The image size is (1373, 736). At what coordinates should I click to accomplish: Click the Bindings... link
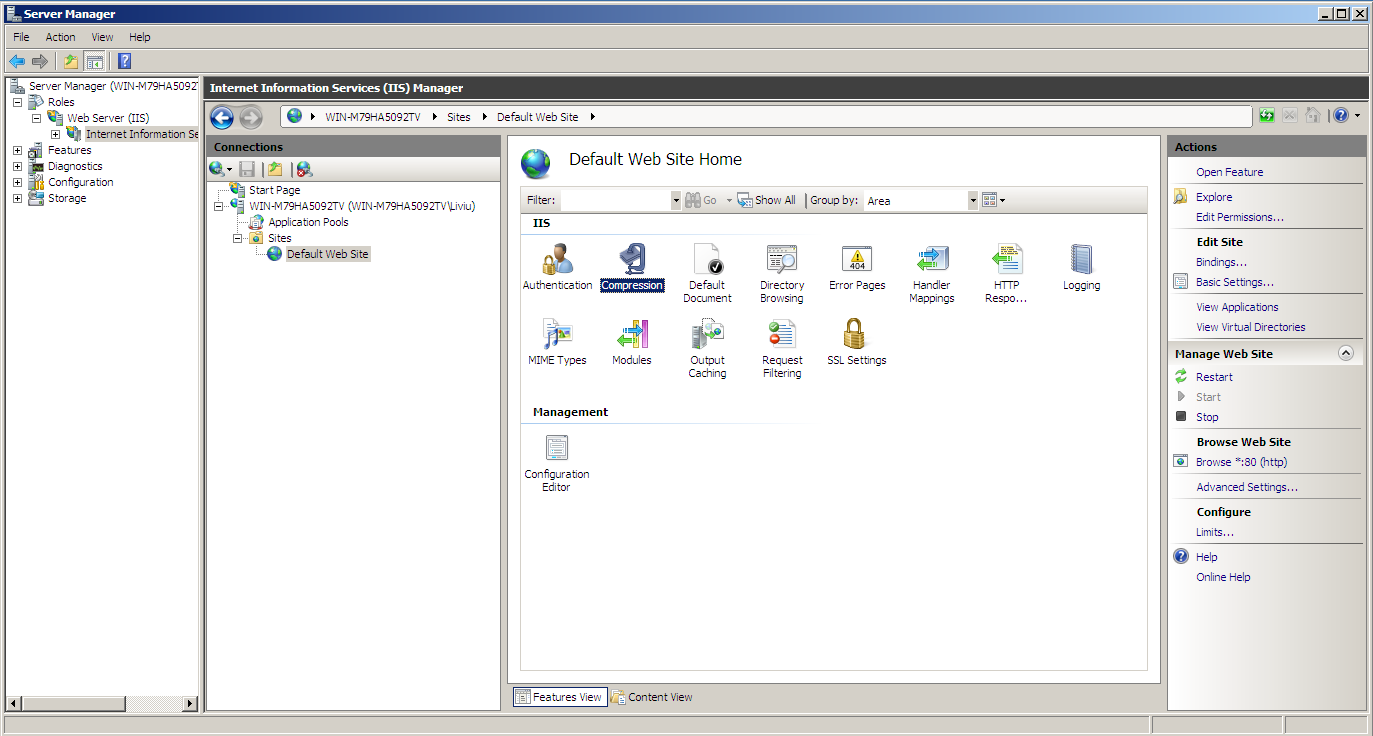click(x=1221, y=262)
